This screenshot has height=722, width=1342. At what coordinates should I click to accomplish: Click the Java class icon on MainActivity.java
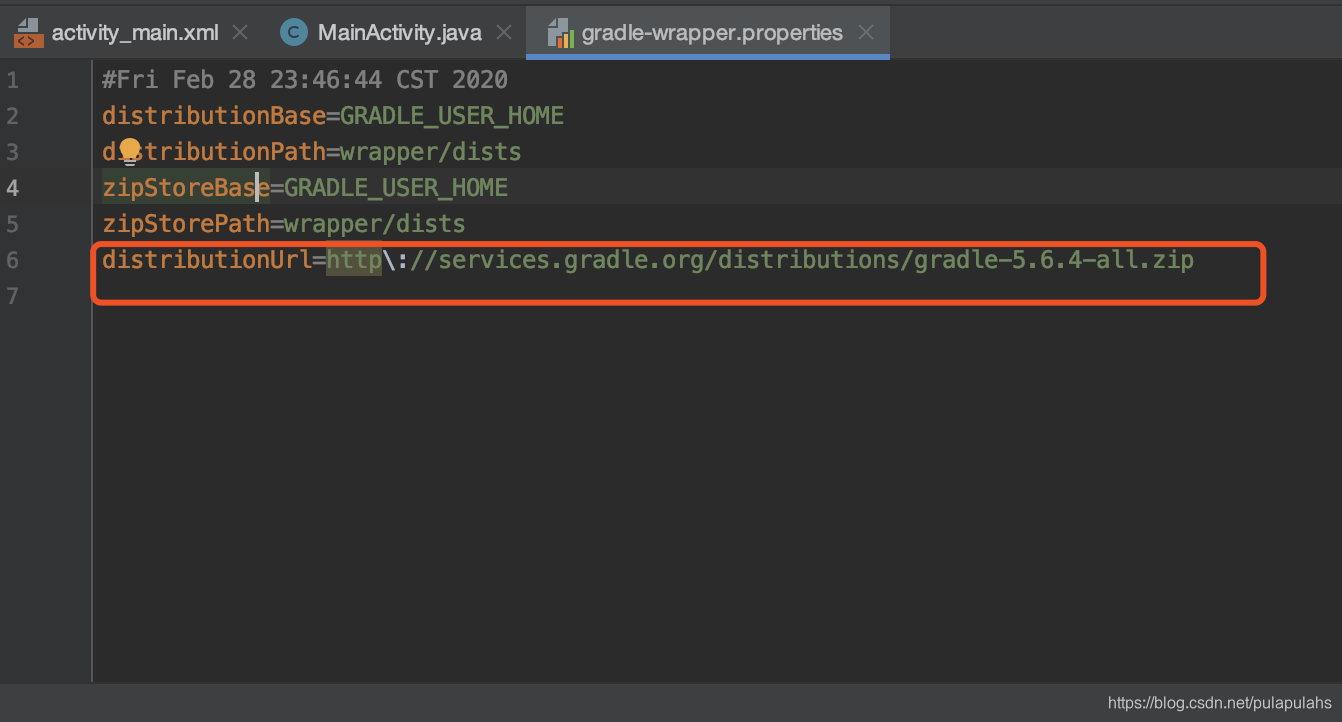[x=293, y=32]
